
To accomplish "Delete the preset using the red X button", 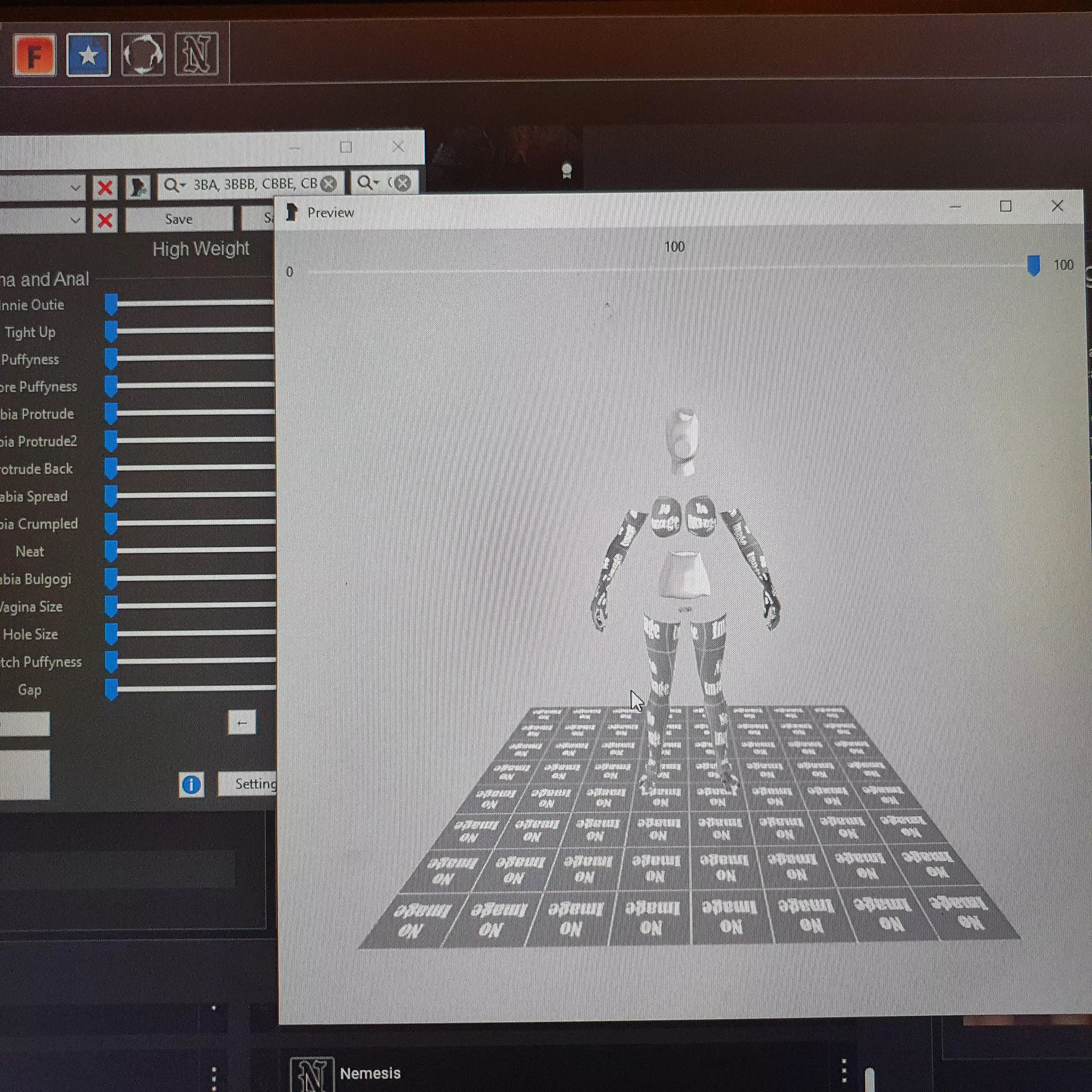I will pos(105,220).
